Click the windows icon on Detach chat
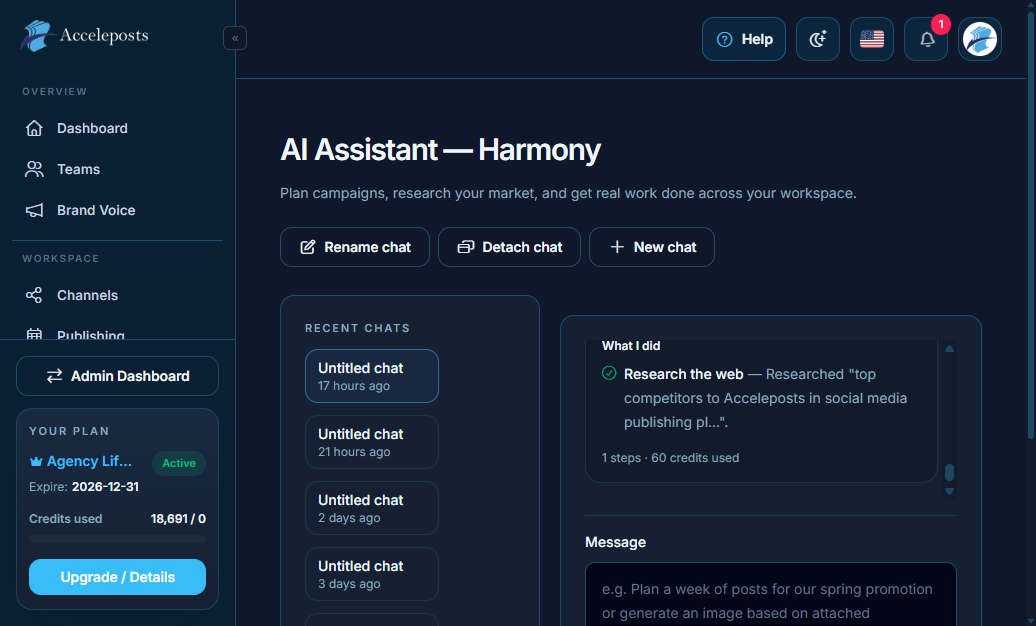Image resolution: width=1036 pixels, height=626 pixels. [466, 247]
